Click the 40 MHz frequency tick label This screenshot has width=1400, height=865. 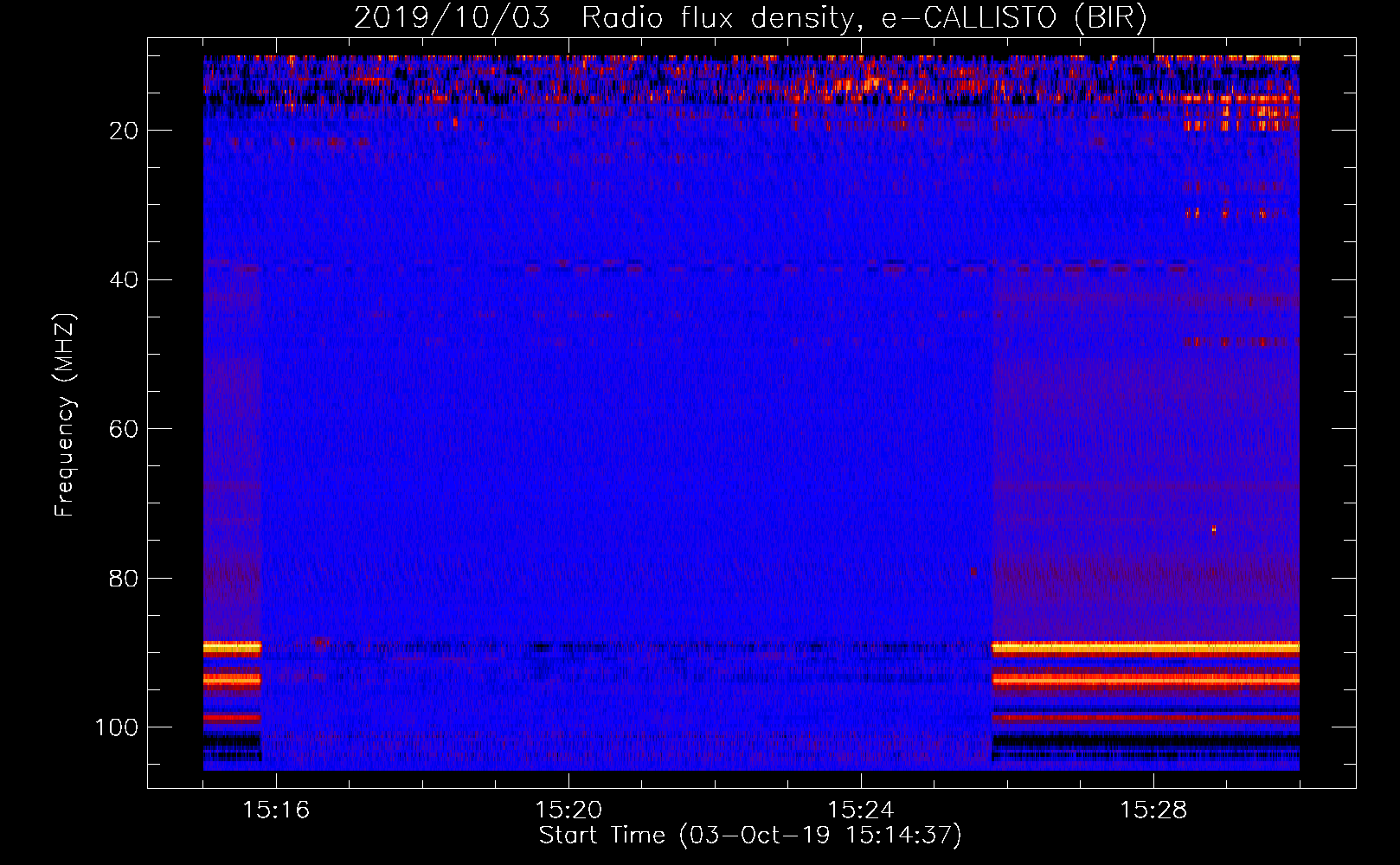point(124,280)
